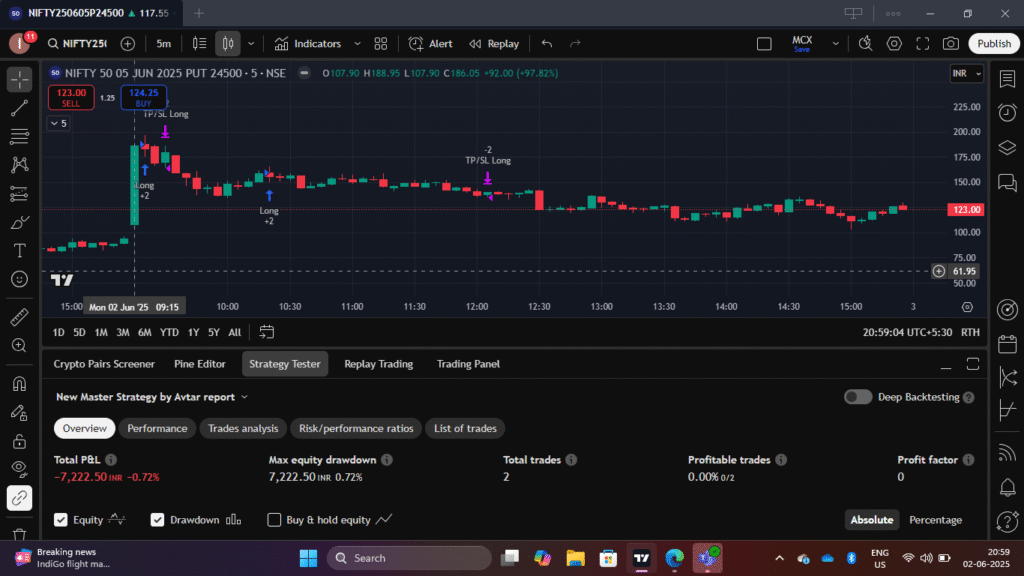Expand the New Master Strategy report dropdown

152,397
